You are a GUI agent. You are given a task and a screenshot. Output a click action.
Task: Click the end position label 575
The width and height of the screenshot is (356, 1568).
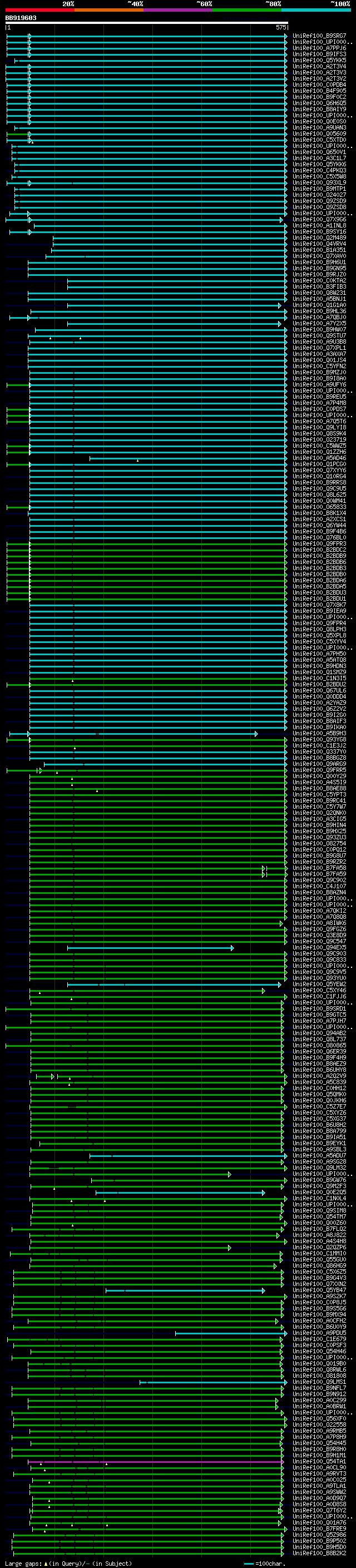click(x=280, y=27)
